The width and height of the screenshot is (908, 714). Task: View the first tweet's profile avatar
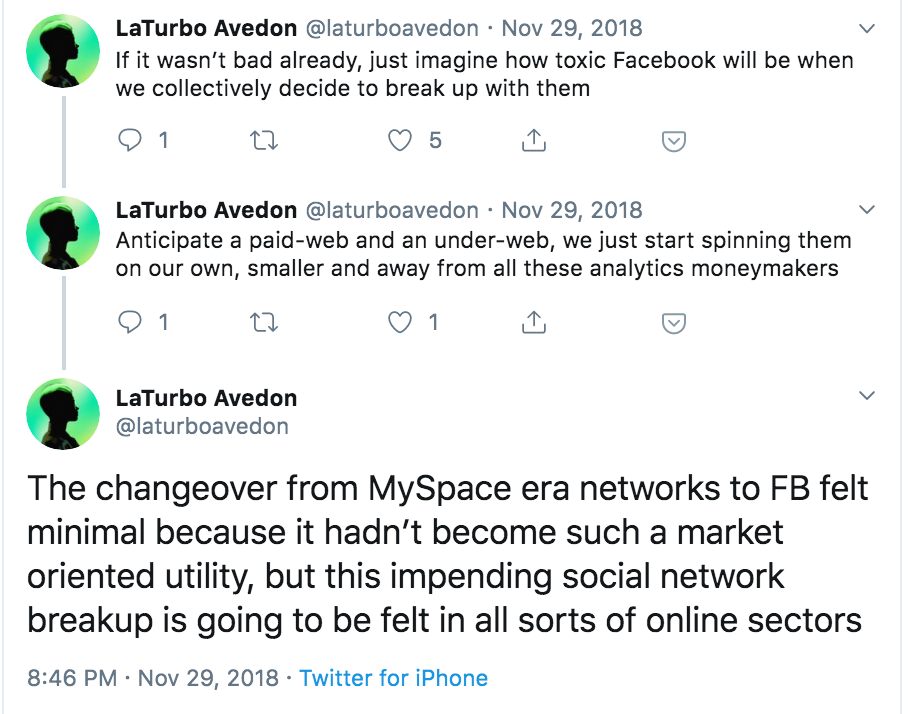pos(63,51)
